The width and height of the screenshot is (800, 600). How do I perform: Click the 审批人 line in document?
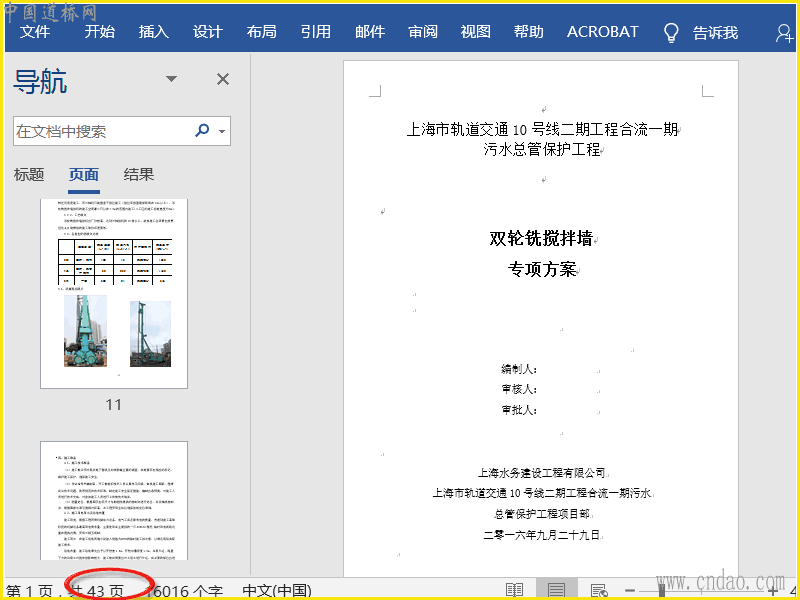point(519,410)
